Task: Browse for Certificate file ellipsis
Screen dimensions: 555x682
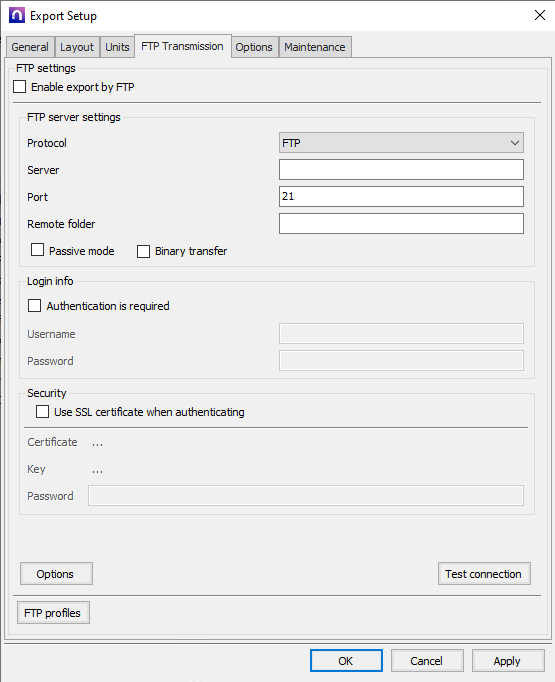Action: click(97, 443)
